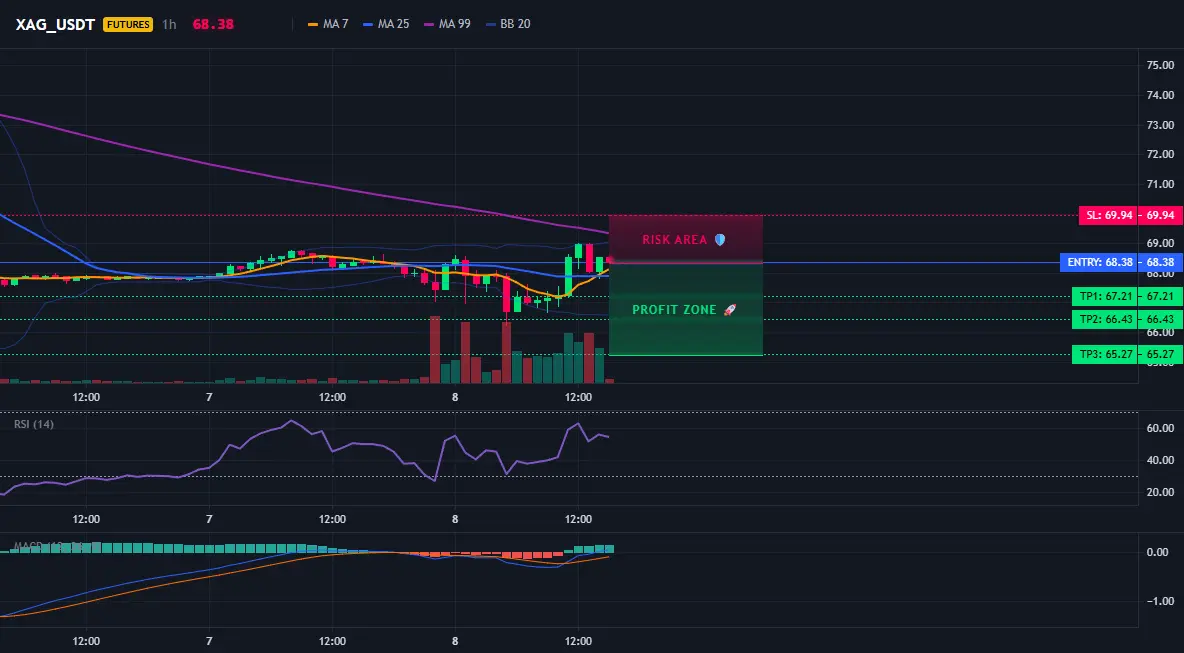Click 60.00 on the RSI axis
1184x653 pixels.
[x=1160, y=428]
